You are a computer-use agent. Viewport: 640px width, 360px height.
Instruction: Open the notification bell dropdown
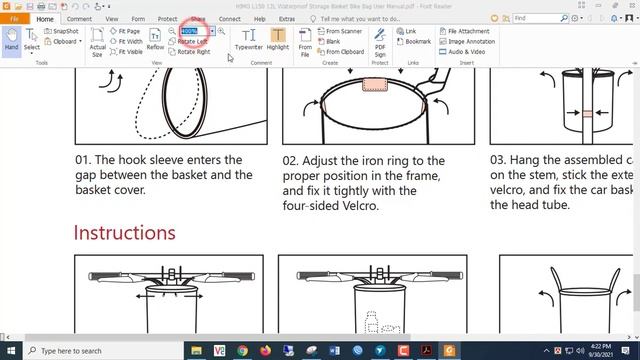point(616,18)
